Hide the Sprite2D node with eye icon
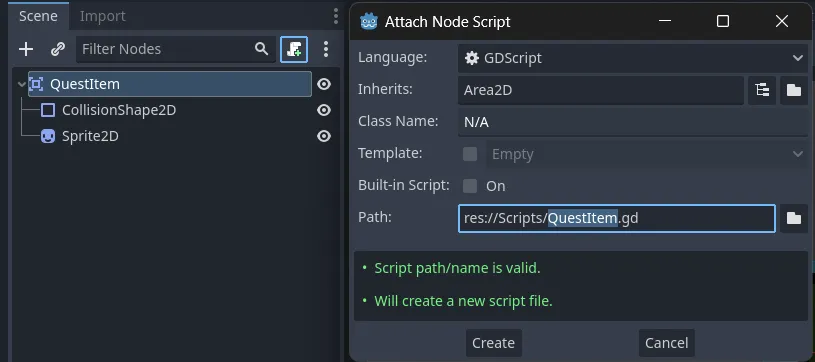The height and width of the screenshot is (362, 815). pos(324,136)
